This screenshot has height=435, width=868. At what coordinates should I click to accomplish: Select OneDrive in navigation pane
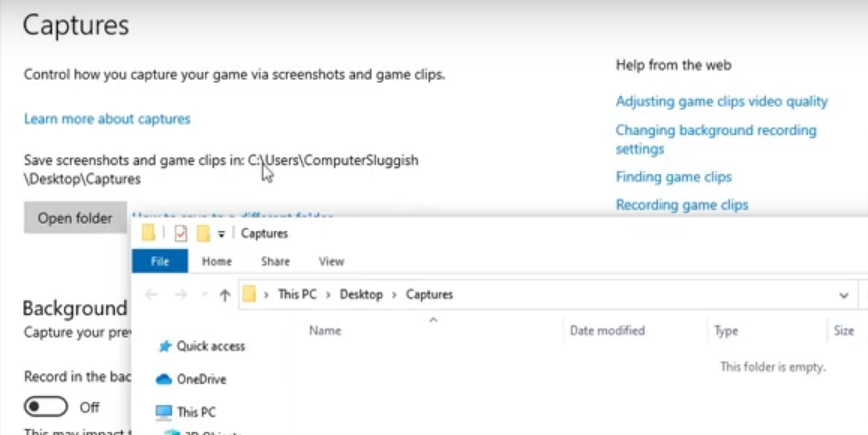coord(202,379)
